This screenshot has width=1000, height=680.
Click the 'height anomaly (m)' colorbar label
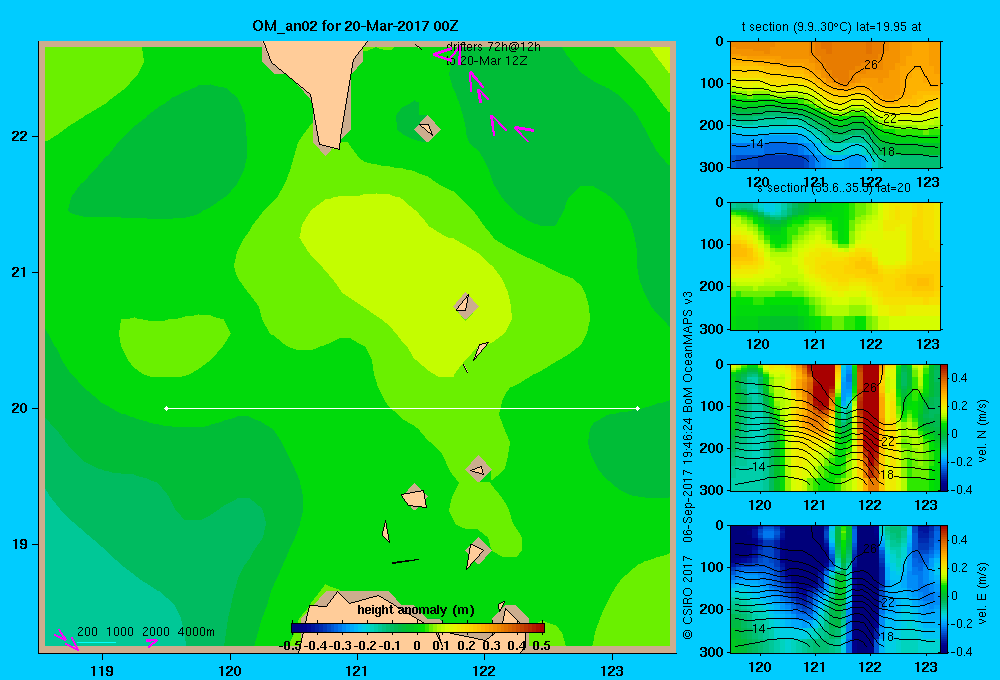tap(416, 610)
